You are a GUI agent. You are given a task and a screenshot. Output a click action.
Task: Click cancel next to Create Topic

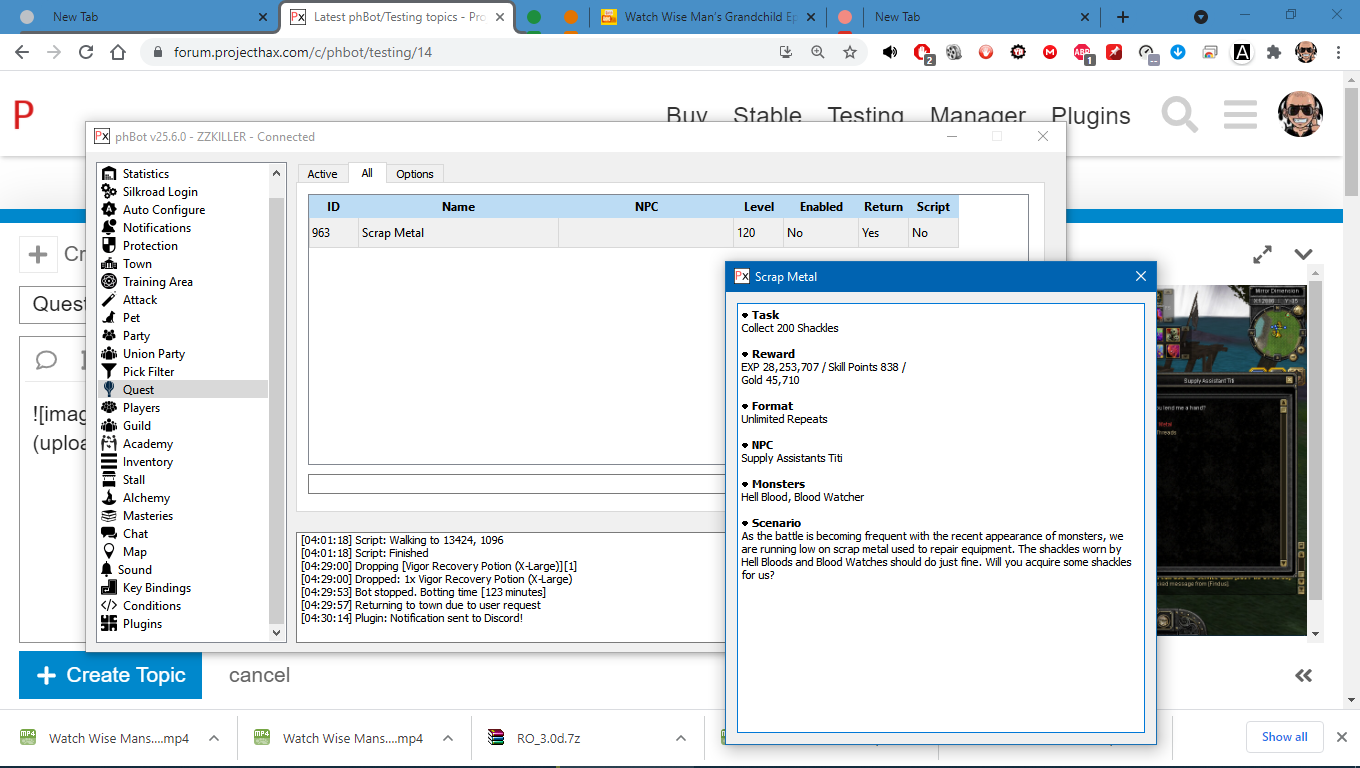tap(259, 675)
